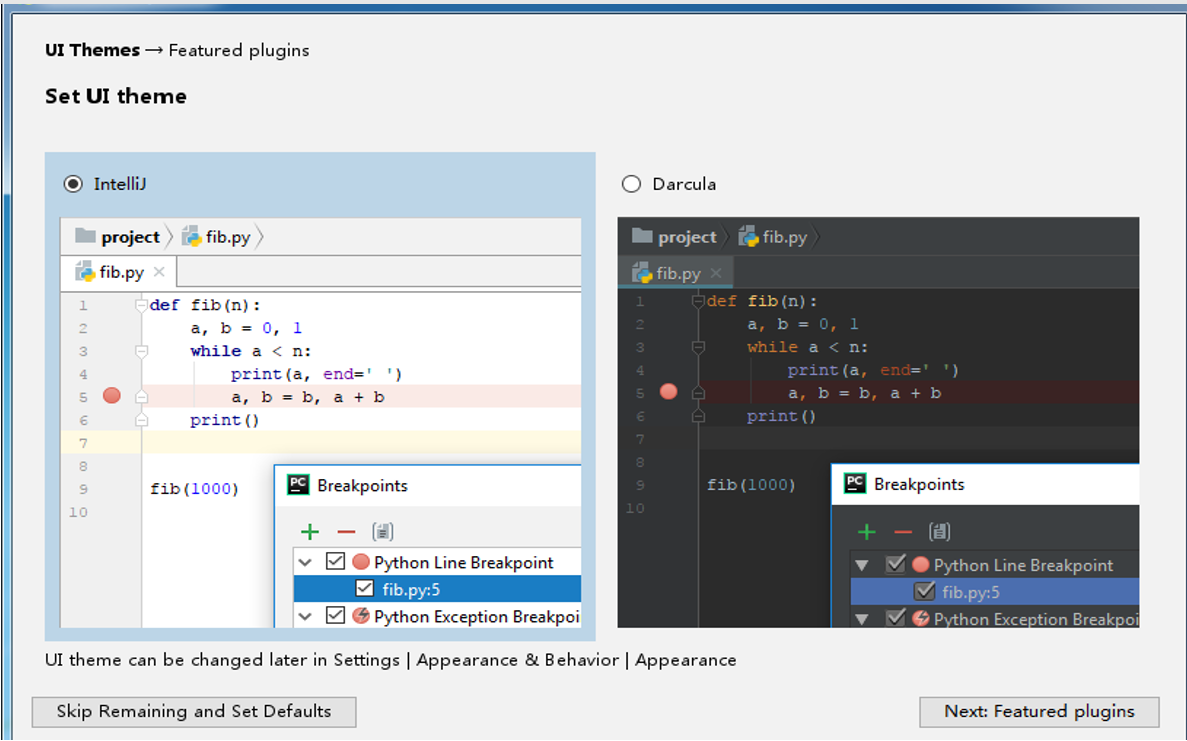The image size is (1187, 741).
Task: Collapse Python Exception Breakpoint triangle in Darcula preview
Action: click(x=861, y=619)
